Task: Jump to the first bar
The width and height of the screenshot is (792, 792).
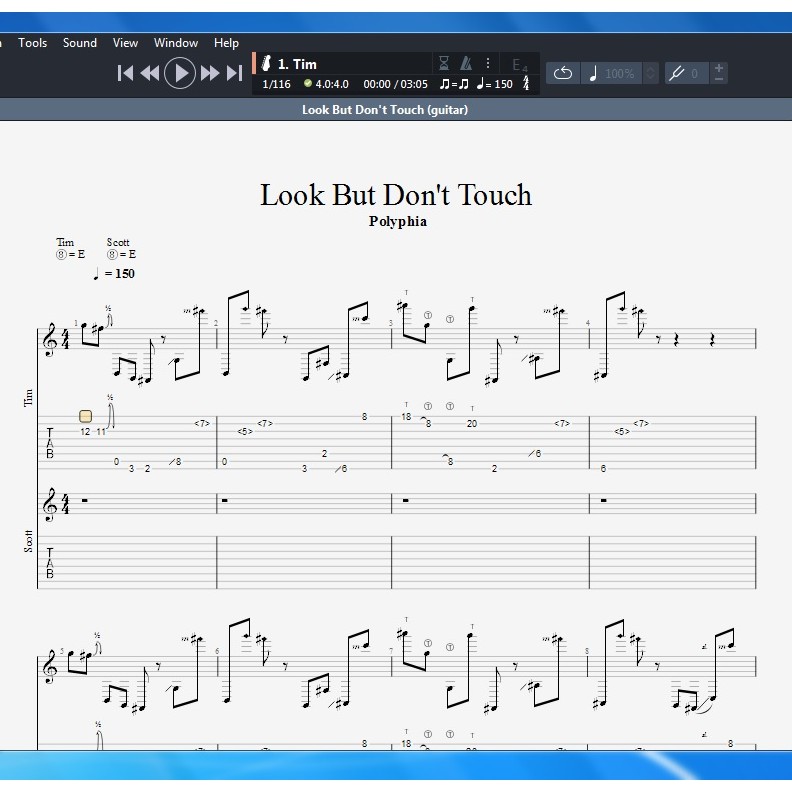Action: pyautogui.click(x=125, y=72)
